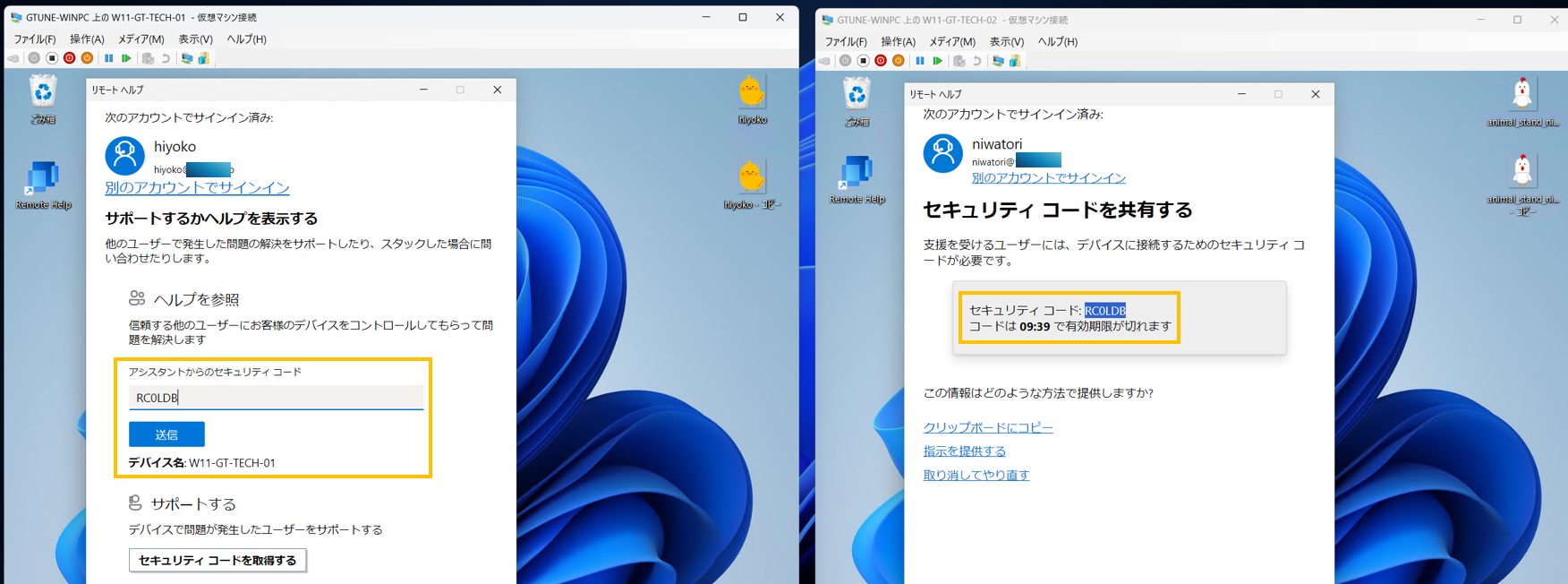This screenshot has width=1568, height=584.
Task: Click 別のアカウントでサインイン link under niwatori
Action: (1048, 177)
